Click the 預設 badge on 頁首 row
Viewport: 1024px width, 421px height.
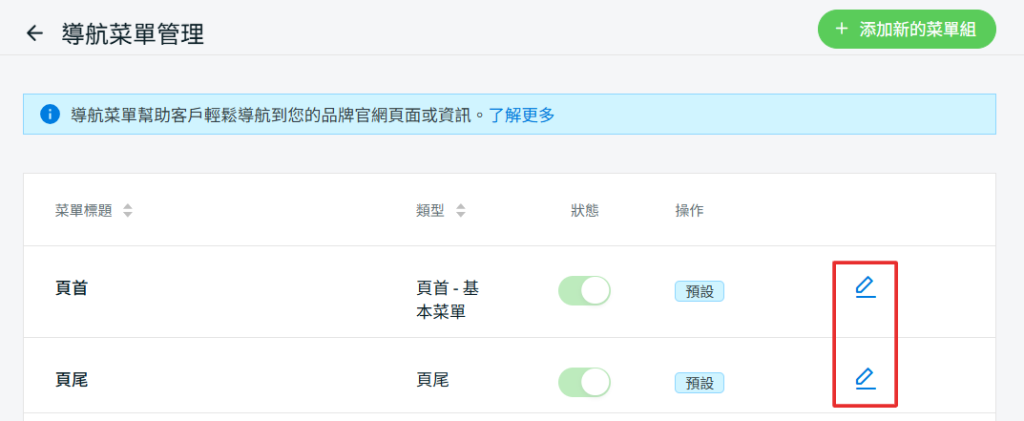click(x=699, y=292)
